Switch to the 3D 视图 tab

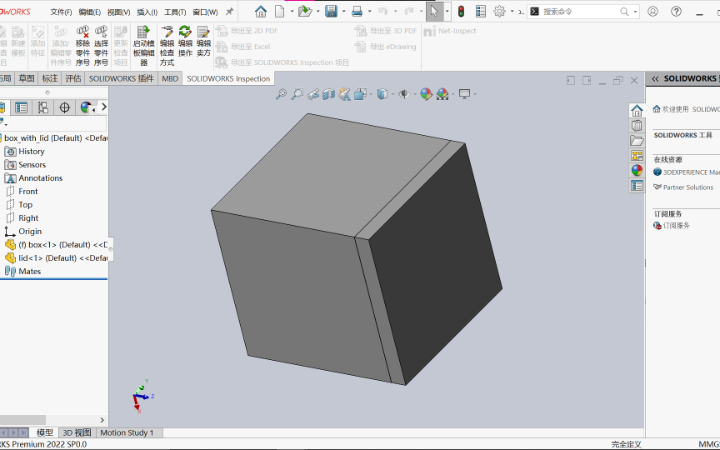(x=77, y=433)
